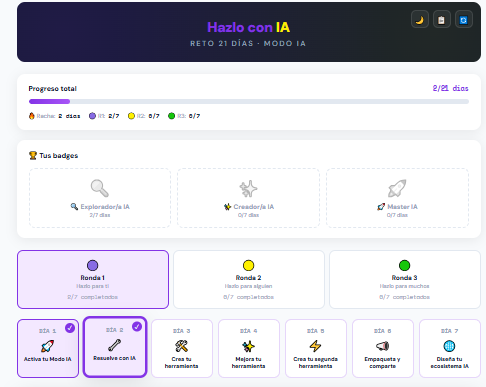Click "0/7 días" under Master IA badge

tap(397, 215)
